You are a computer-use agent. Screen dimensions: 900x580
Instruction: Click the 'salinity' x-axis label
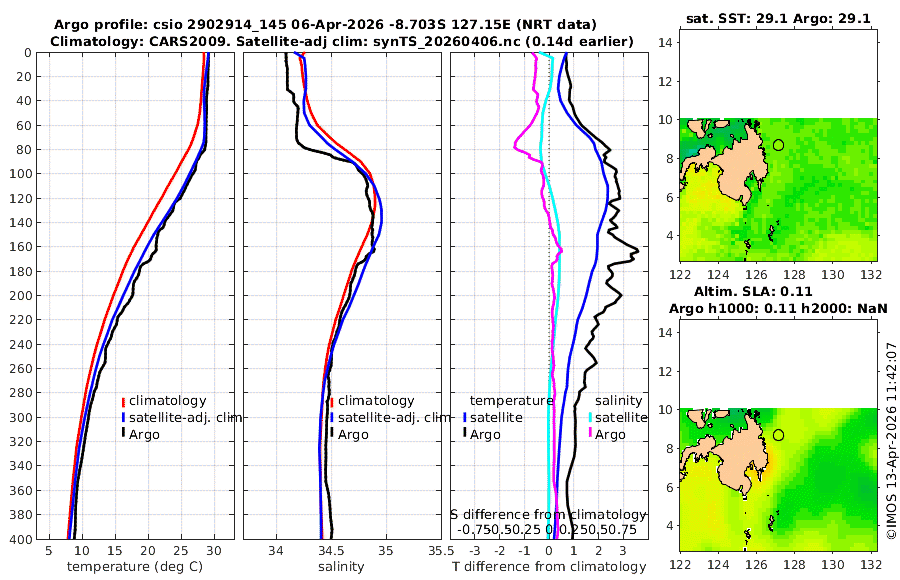(x=341, y=566)
